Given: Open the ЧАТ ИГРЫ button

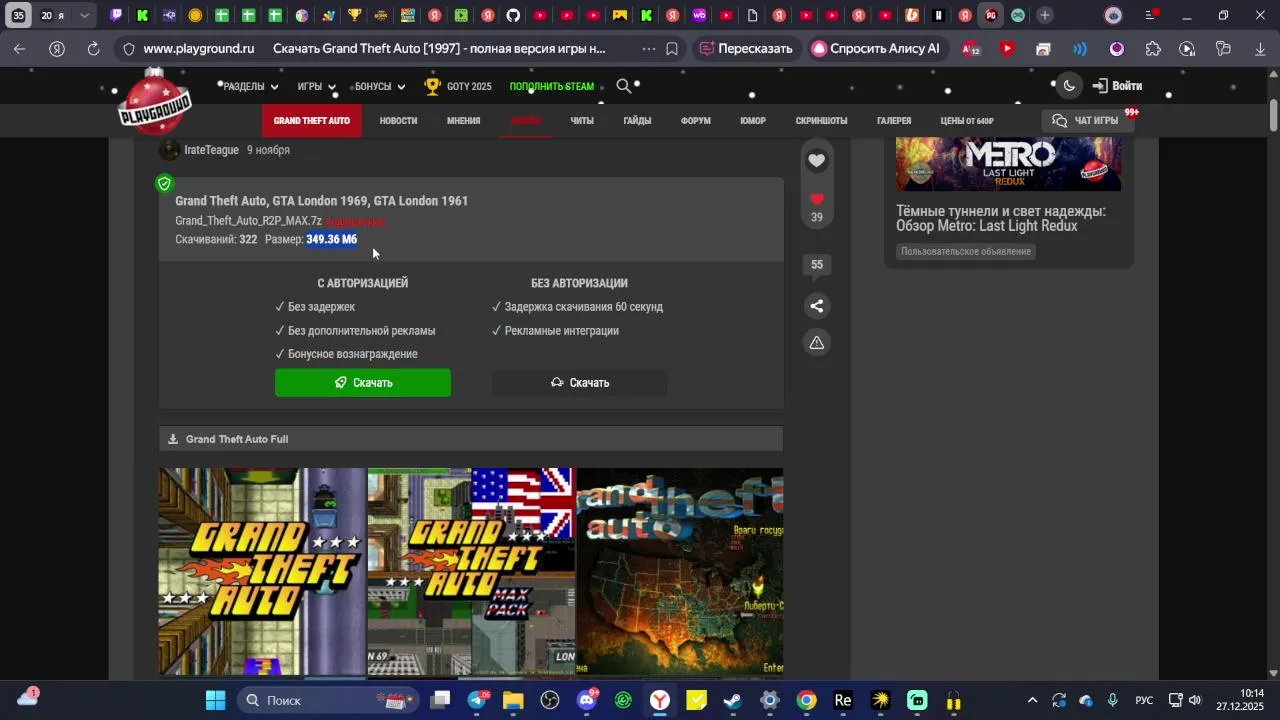Looking at the screenshot, I should pos(1087,121).
